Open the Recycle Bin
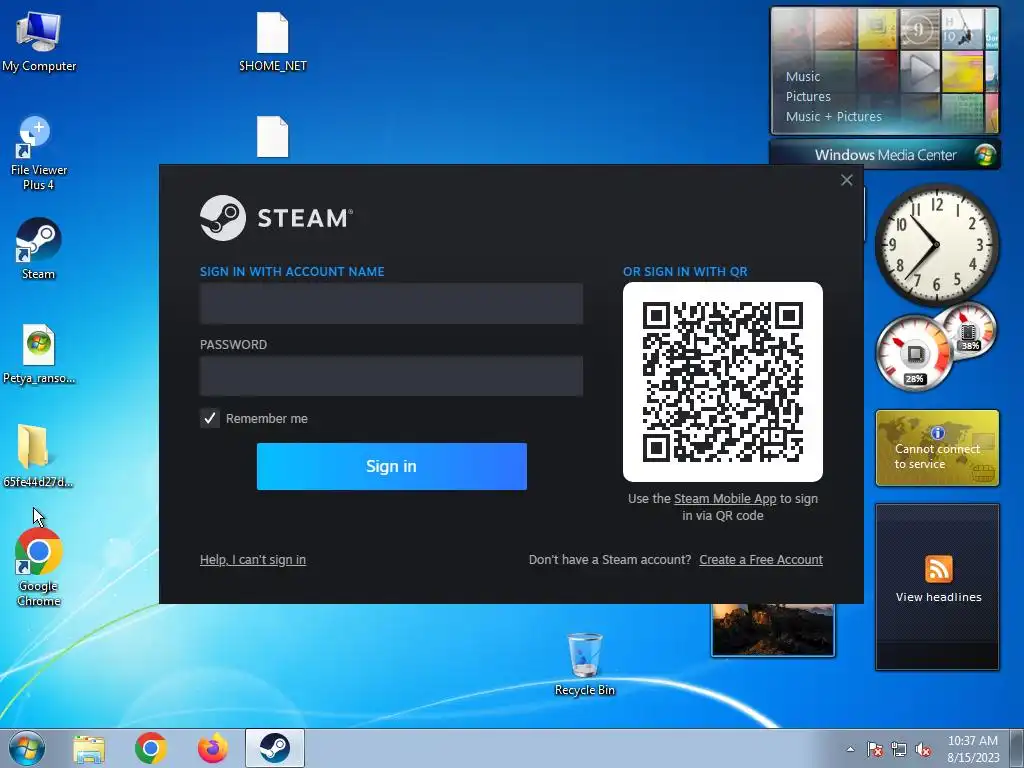Screen dimensions: 1024x768 pyautogui.click(x=584, y=664)
